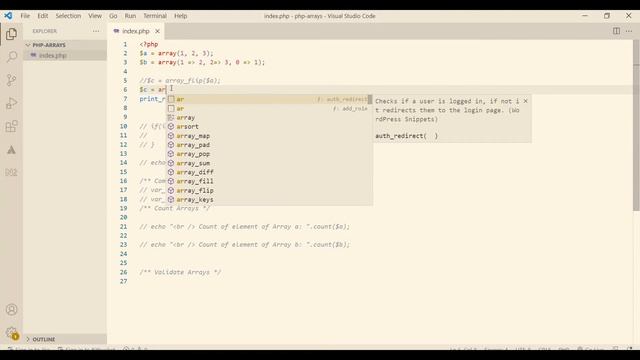Pick the arsort suggestion
Viewport: 640px width, 360px height.
pyautogui.click(x=268, y=127)
